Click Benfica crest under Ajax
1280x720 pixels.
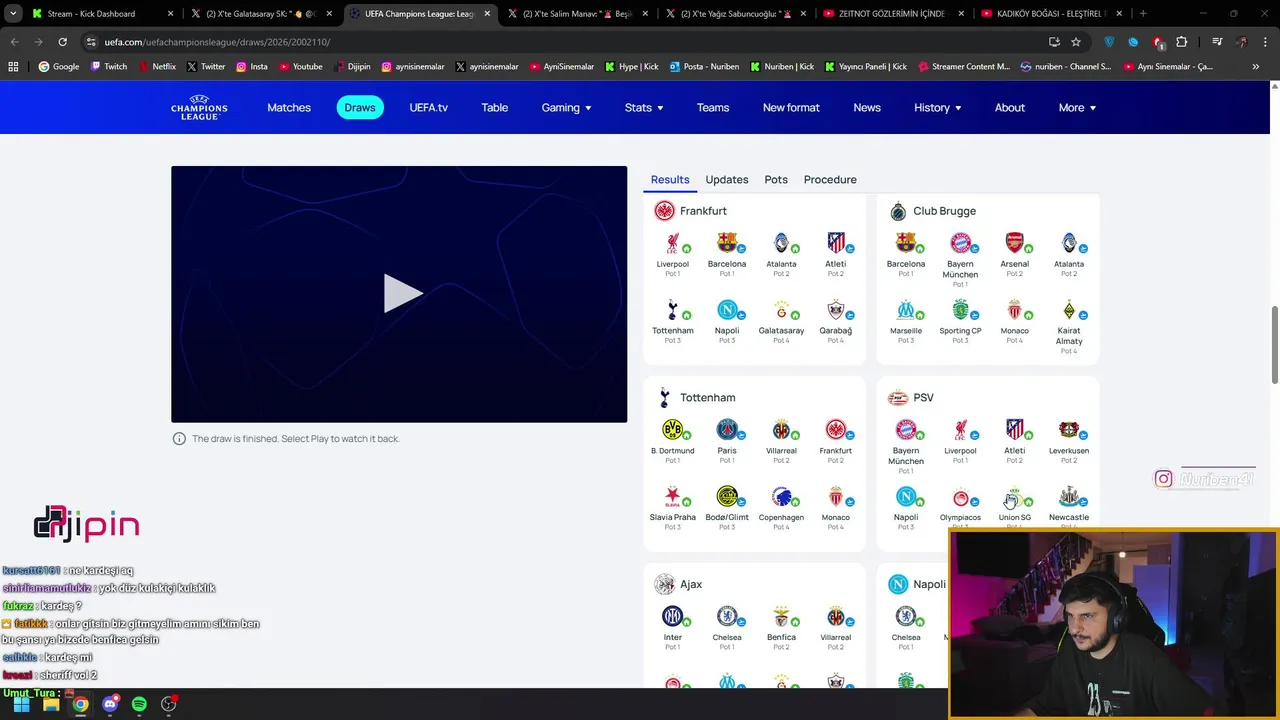pos(782,617)
